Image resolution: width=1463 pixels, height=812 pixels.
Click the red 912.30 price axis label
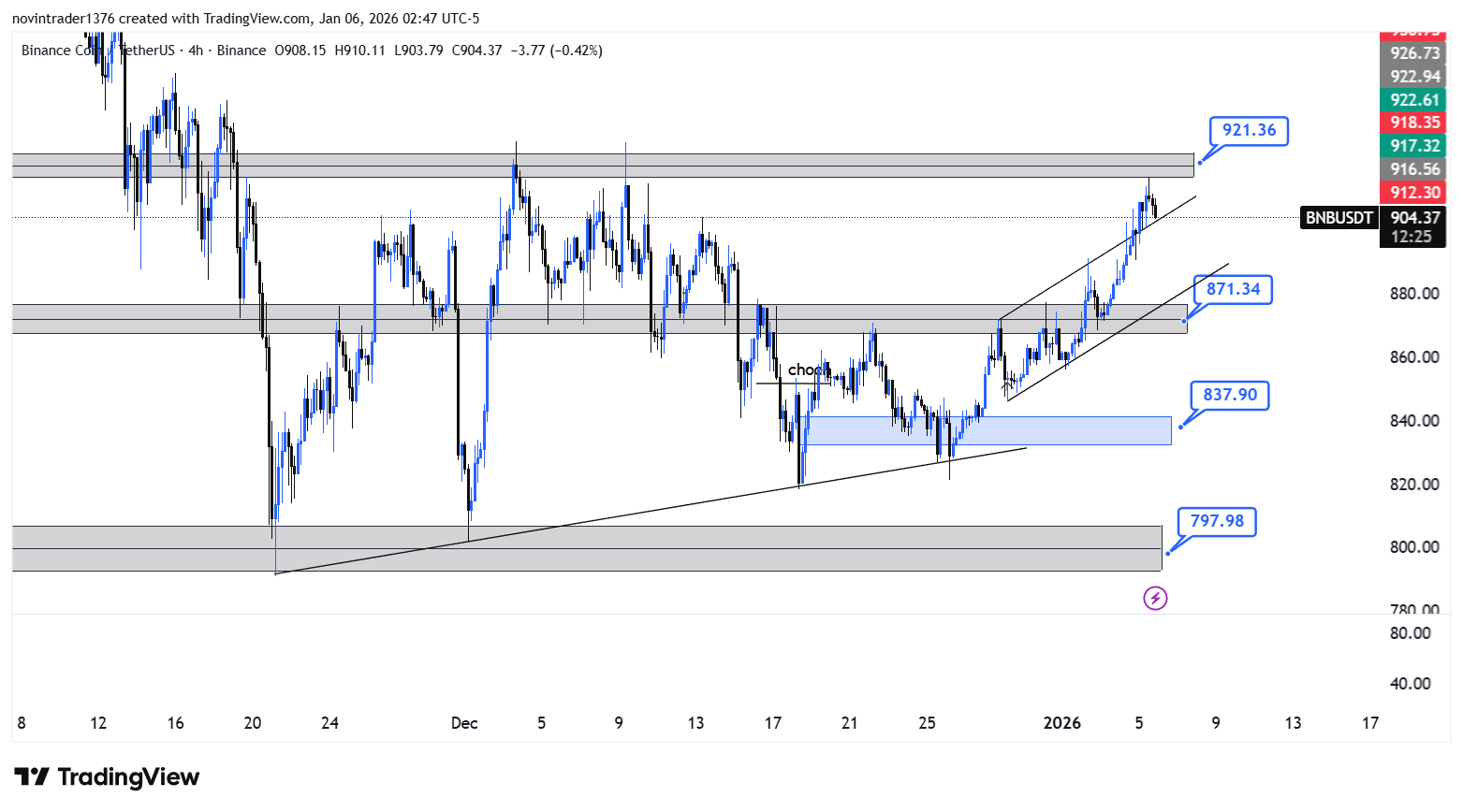pyautogui.click(x=1414, y=193)
